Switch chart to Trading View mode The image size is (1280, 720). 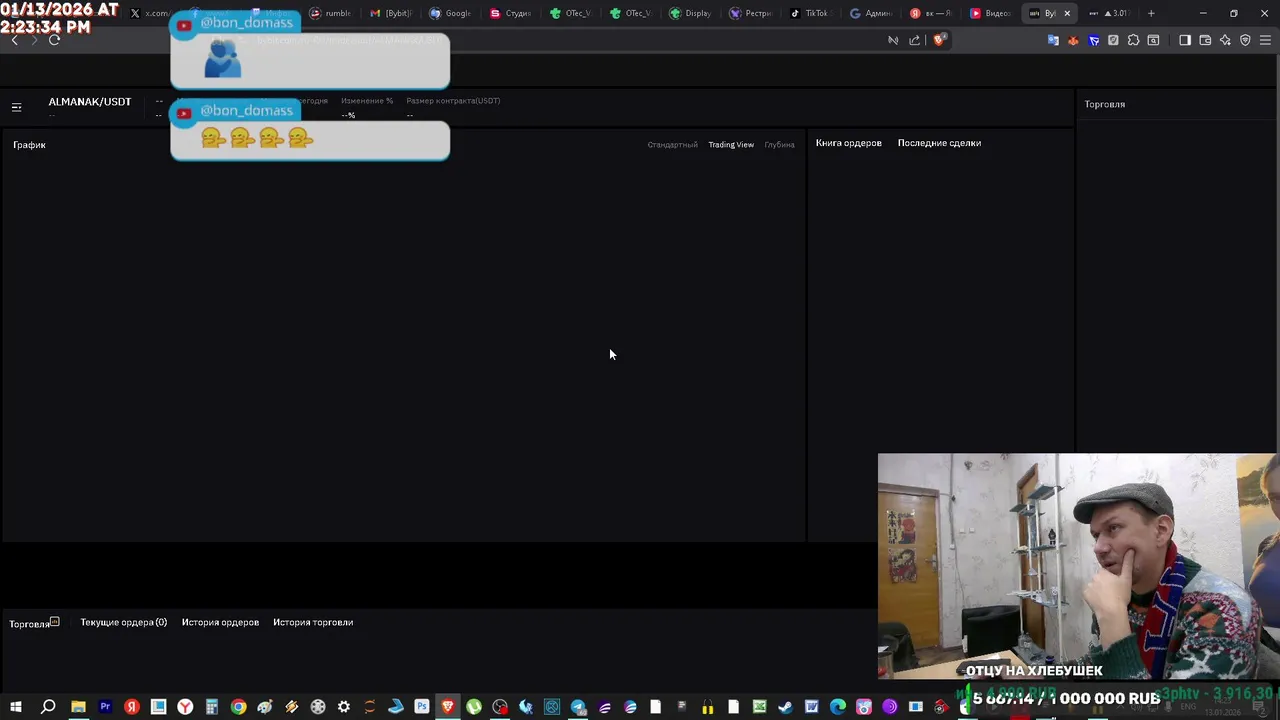point(731,145)
